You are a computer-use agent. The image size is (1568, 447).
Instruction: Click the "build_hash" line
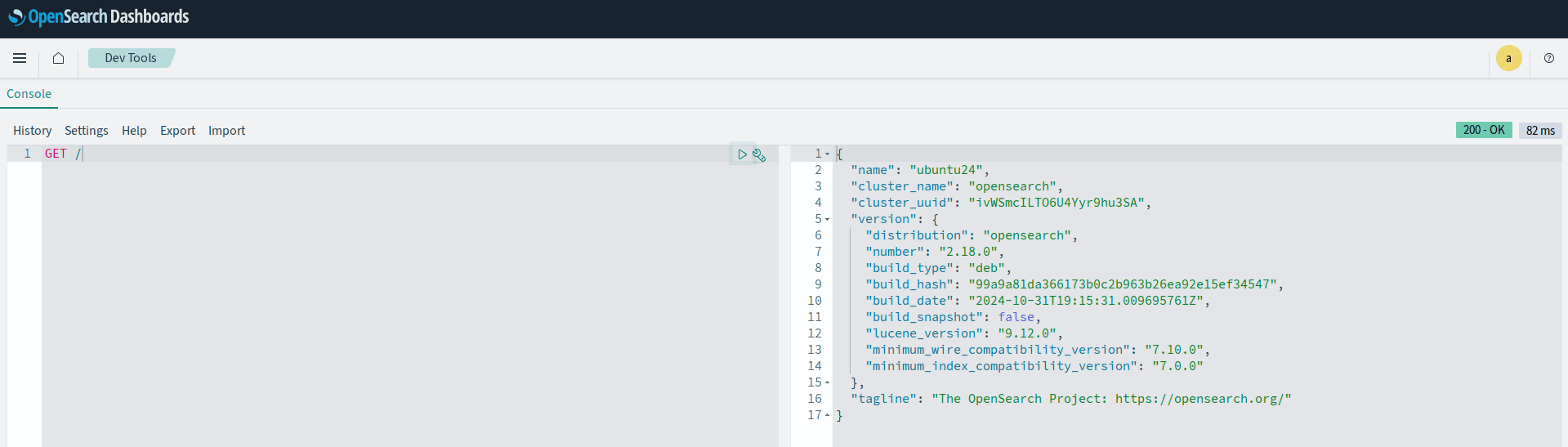[1074, 284]
